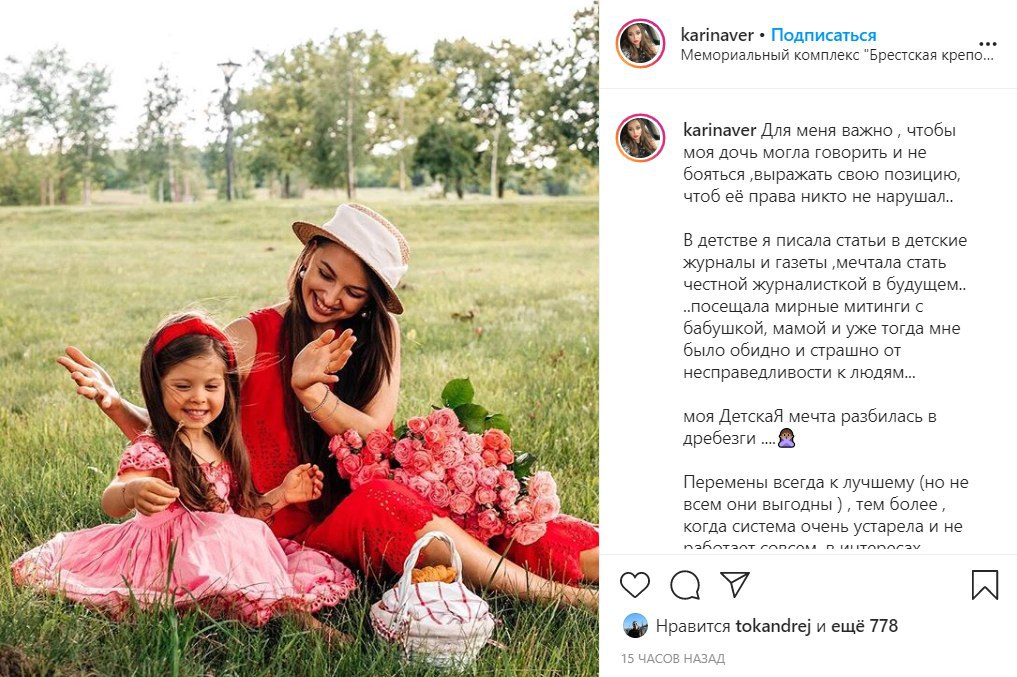Image resolution: width=1017 pixels, height=677 pixels.
Task: Click karinaver avatar beside the caption
Action: 640,137
